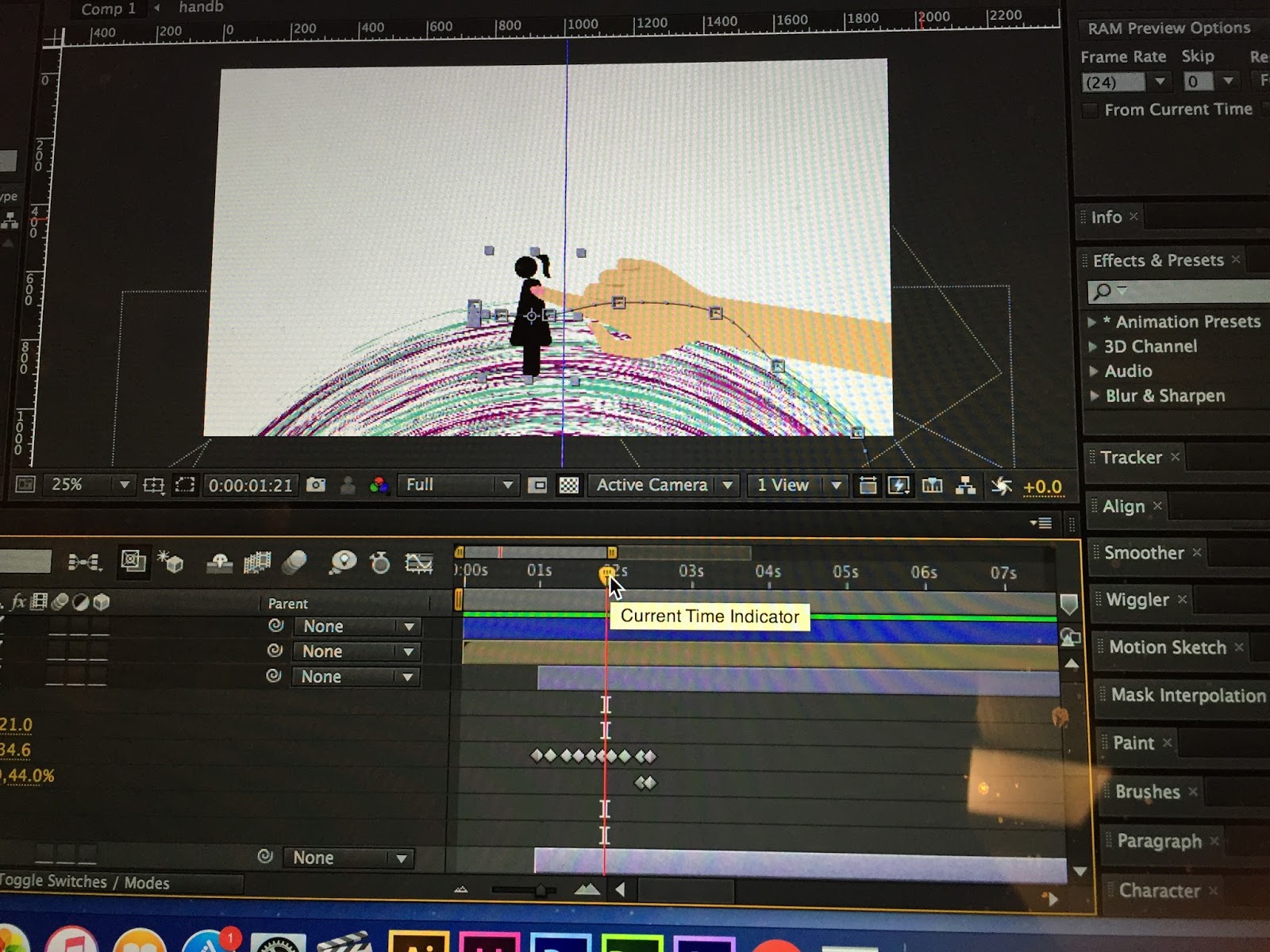Toggle the transparency grid

point(569,486)
